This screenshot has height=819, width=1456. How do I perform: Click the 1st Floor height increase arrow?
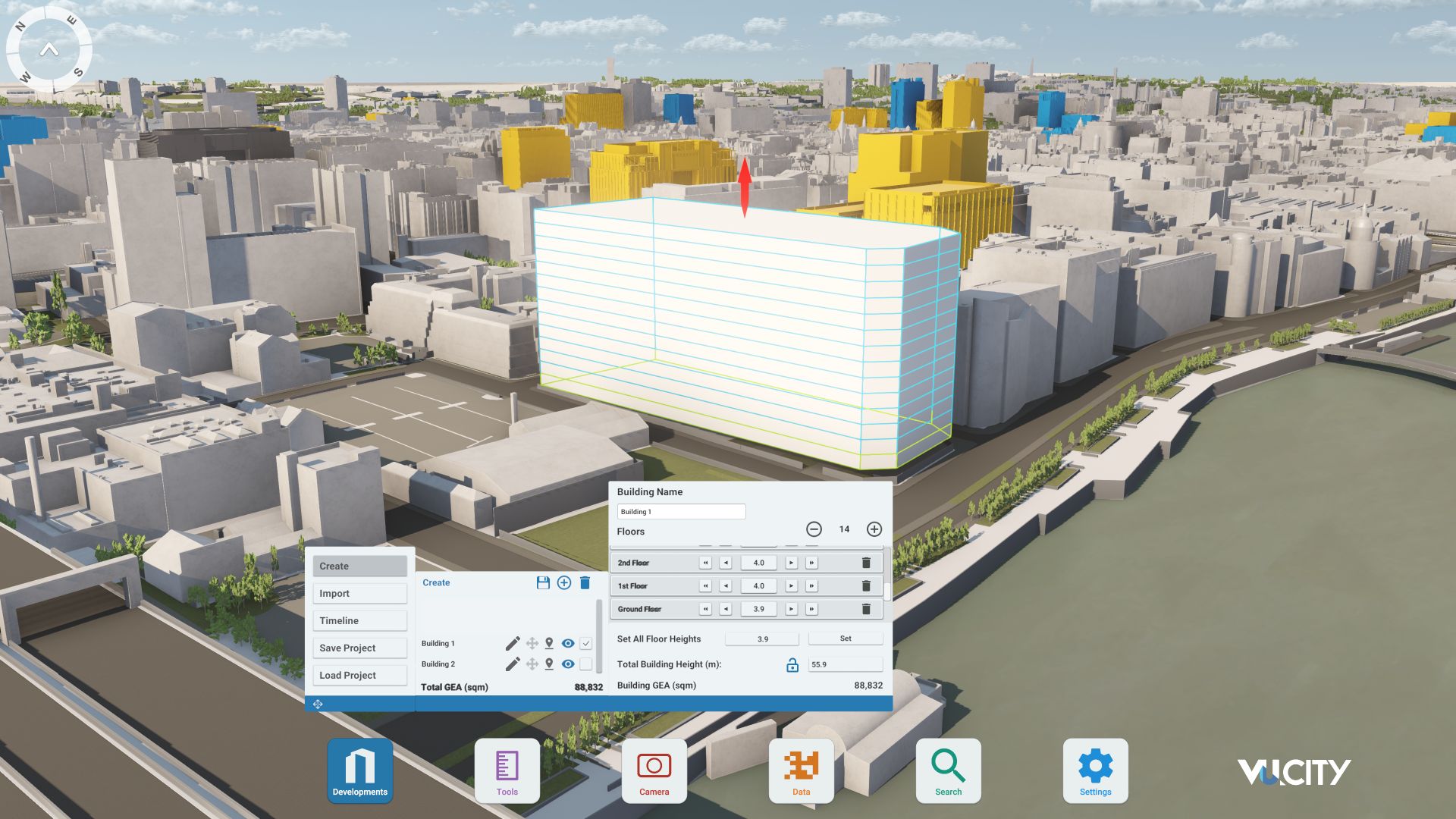coord(791,585)
